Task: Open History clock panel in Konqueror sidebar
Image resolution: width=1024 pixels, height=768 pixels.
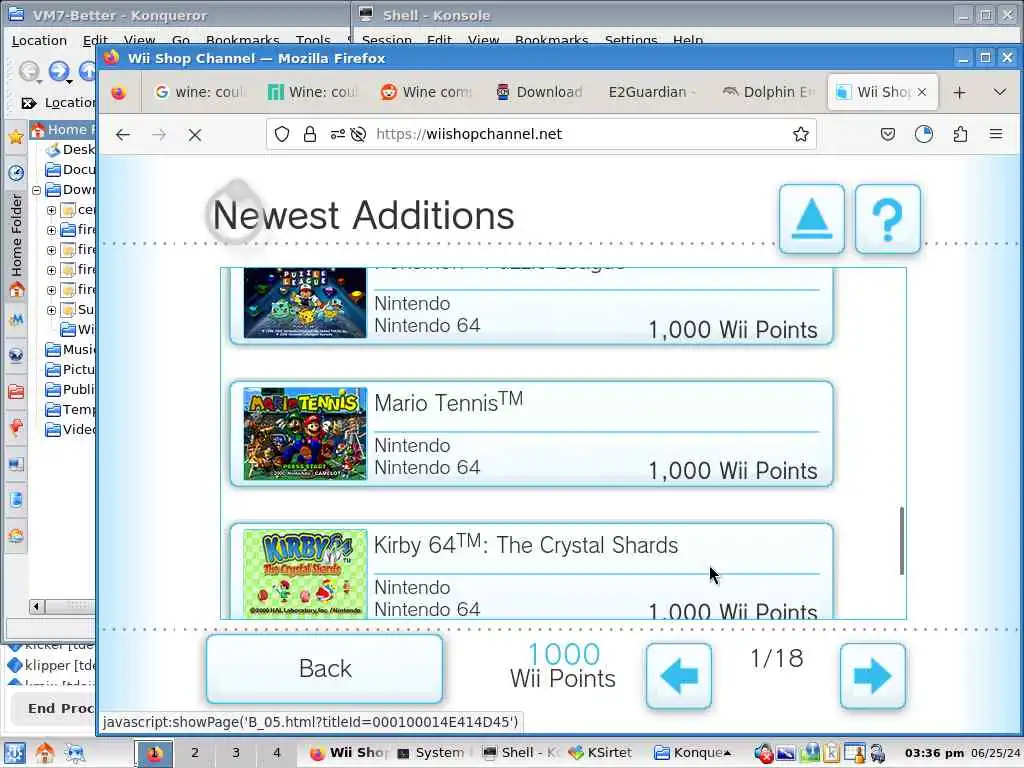Action: point(16,172)
